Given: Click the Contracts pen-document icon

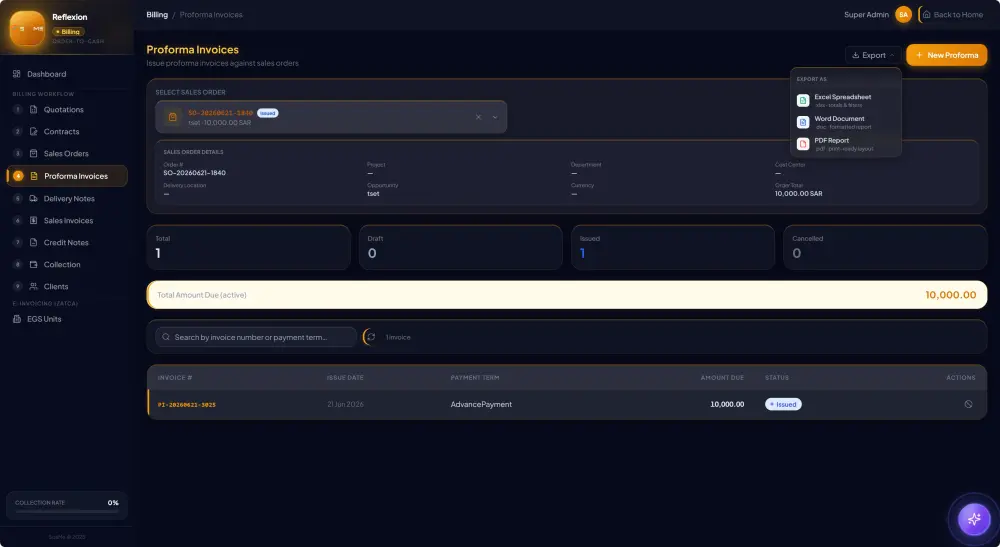Looking at the screenshot, I should pos(34,131).
